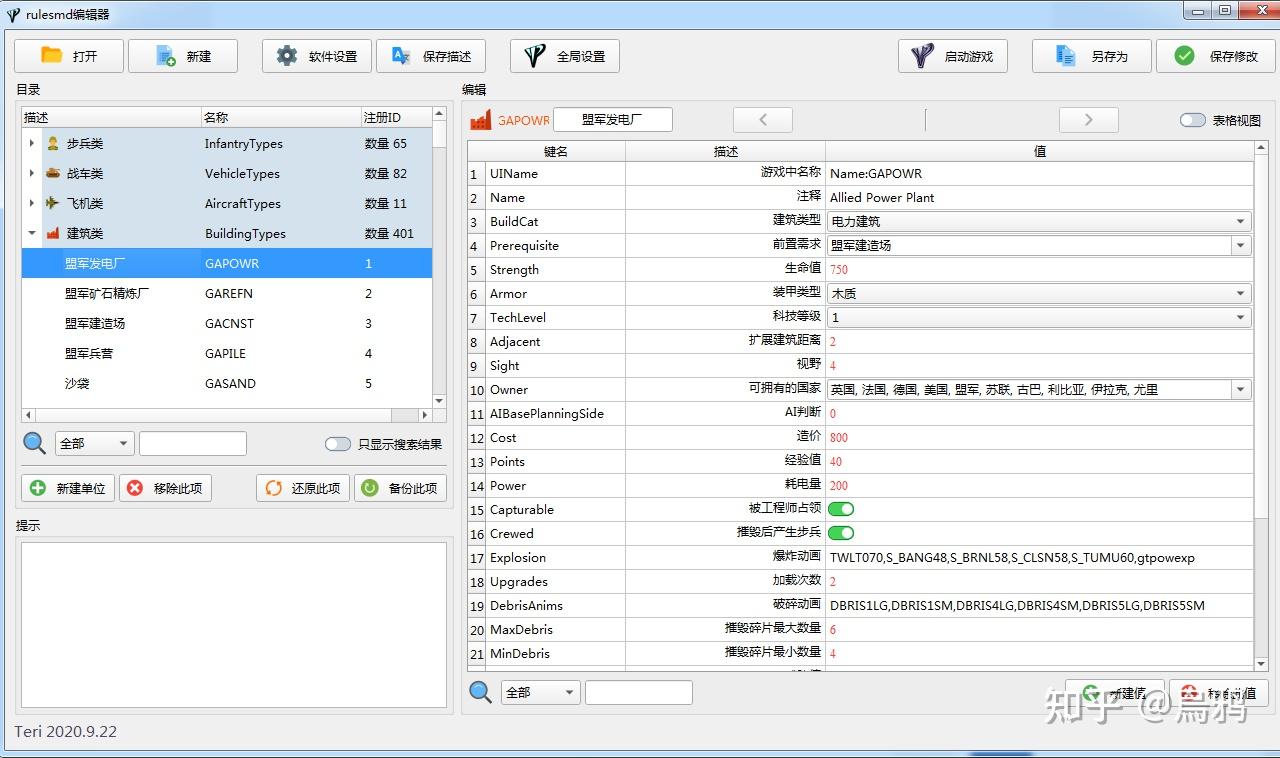Open the bottom editor 全部 filter dropdown
Viewport: 1280px width, 758px height.
pyautogui.click(x=541, y=692)
